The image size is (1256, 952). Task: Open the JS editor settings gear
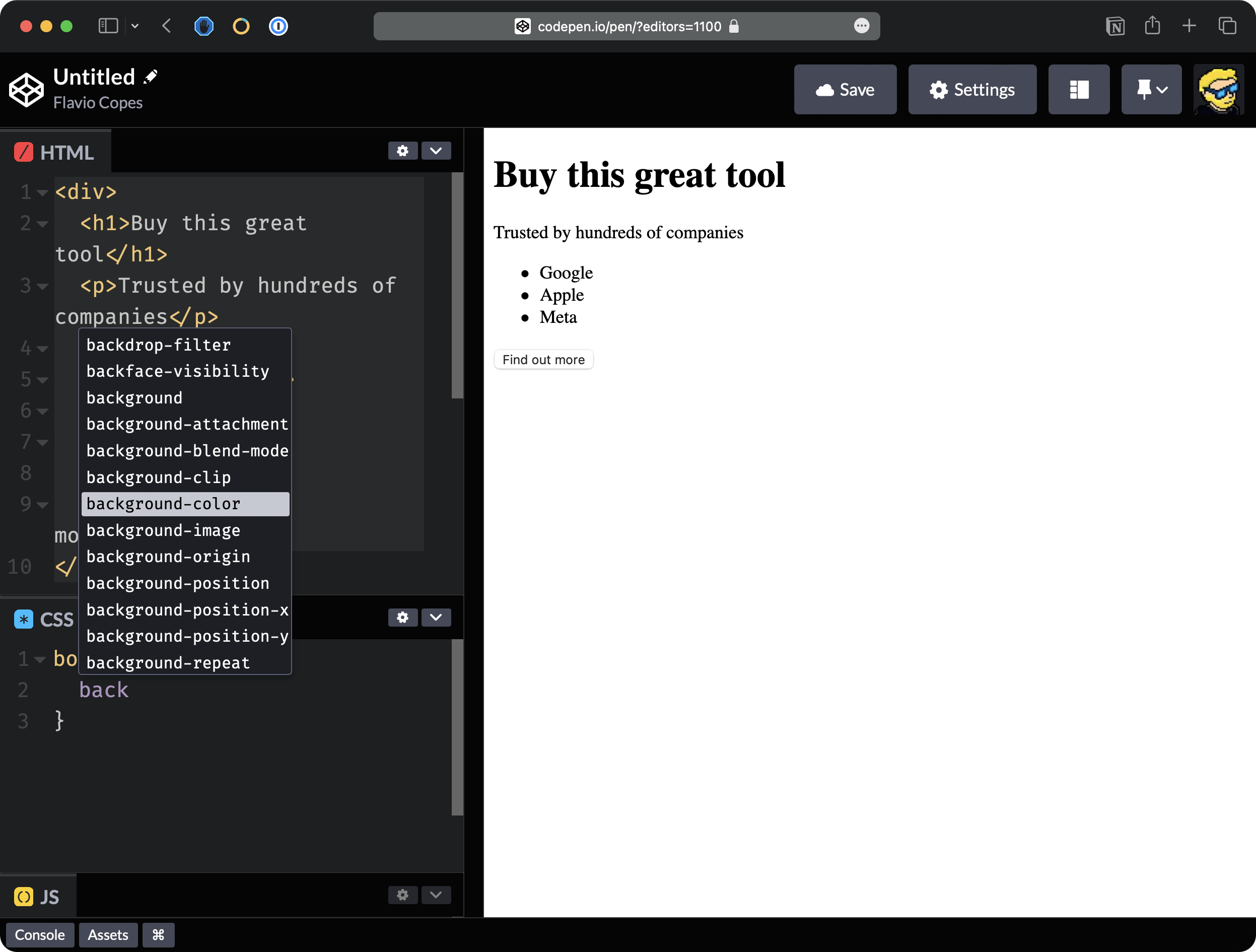[x=402, y=895]
